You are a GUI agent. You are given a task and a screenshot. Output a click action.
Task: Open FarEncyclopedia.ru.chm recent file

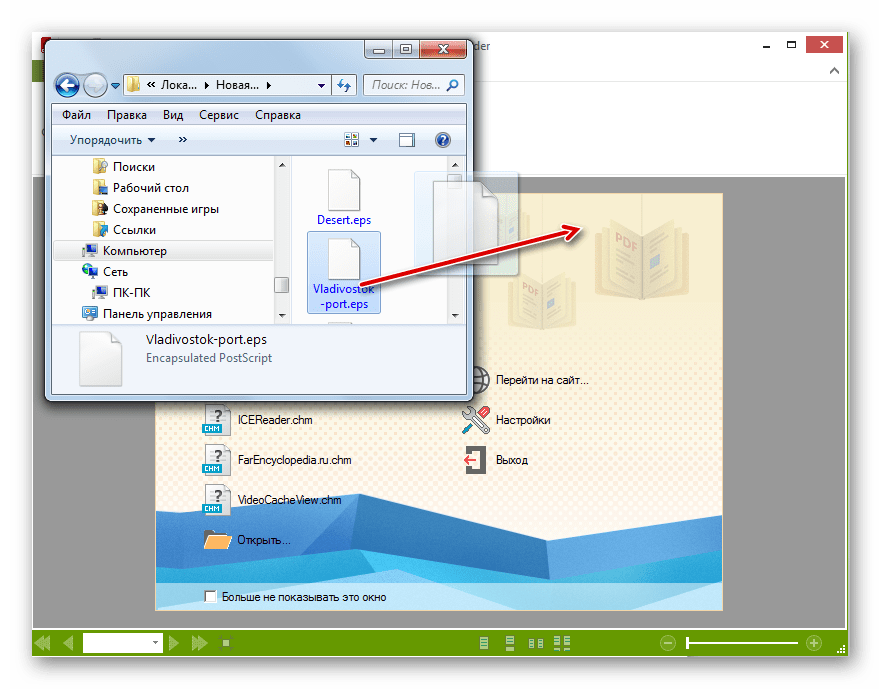[294, 460]
